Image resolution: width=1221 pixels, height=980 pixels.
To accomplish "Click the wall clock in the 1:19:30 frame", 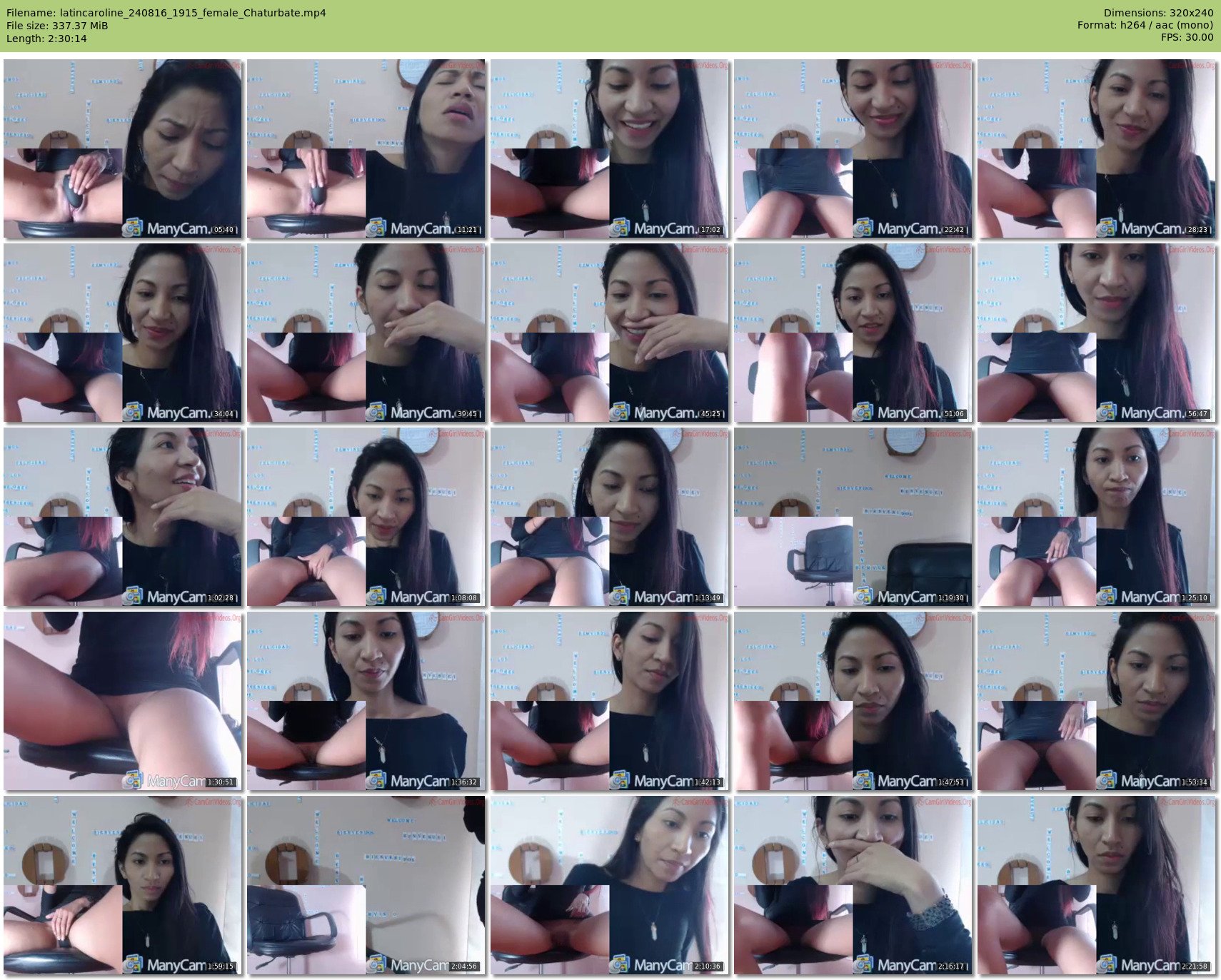I will click(x=905, y=440).
